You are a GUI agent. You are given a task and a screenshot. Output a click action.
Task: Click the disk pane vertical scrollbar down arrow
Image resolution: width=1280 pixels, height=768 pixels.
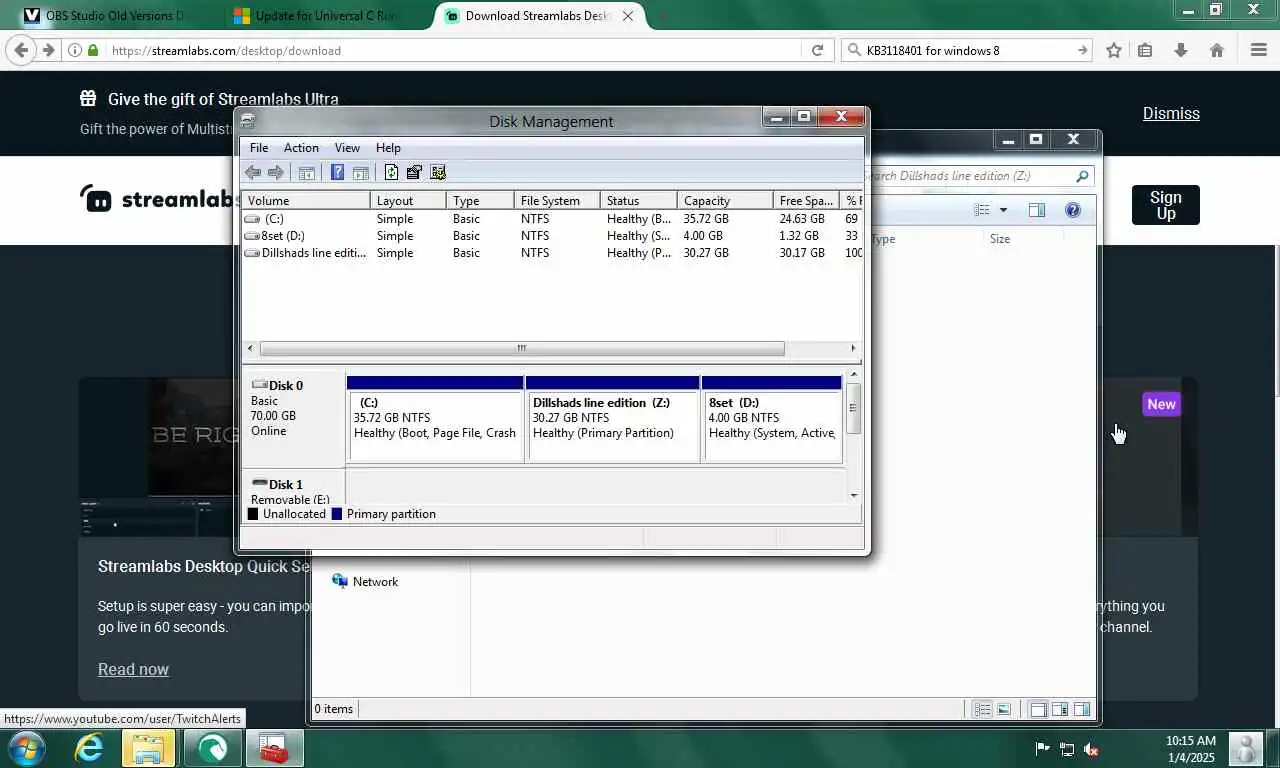click(x=853, y=494)
